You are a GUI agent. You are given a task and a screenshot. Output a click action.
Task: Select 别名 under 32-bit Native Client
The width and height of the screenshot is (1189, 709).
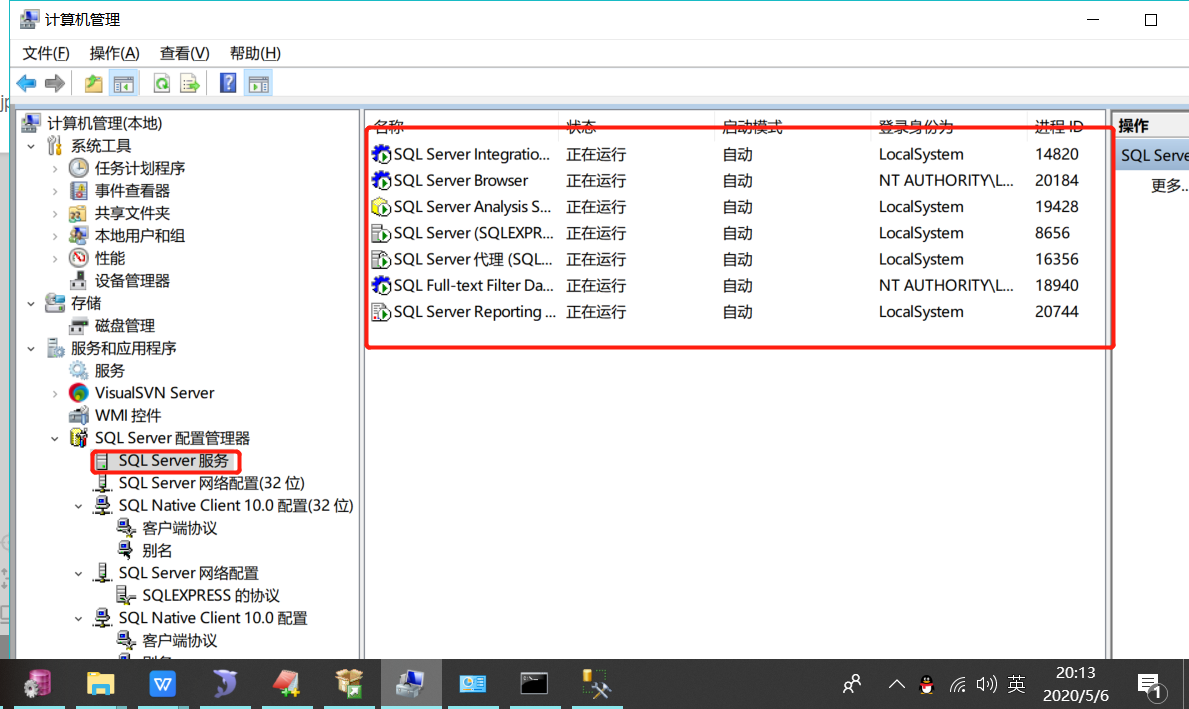157,551
